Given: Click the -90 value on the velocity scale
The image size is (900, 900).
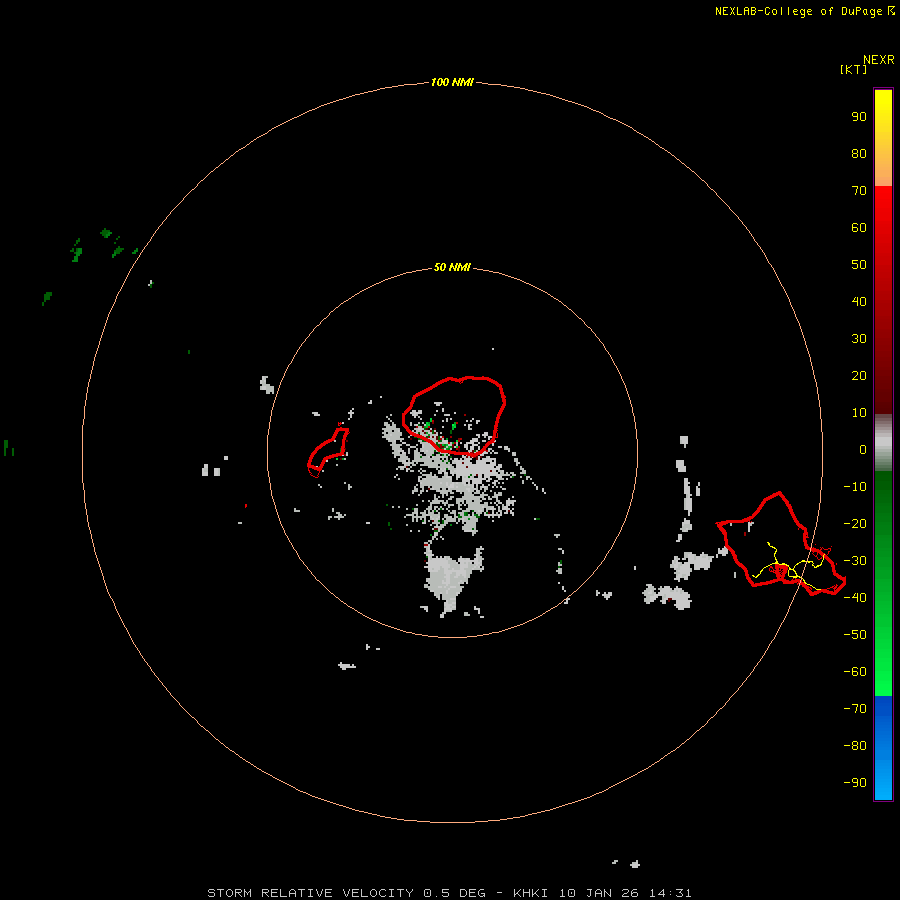Looking at the screenshot, I should click(x=855, y=783).
